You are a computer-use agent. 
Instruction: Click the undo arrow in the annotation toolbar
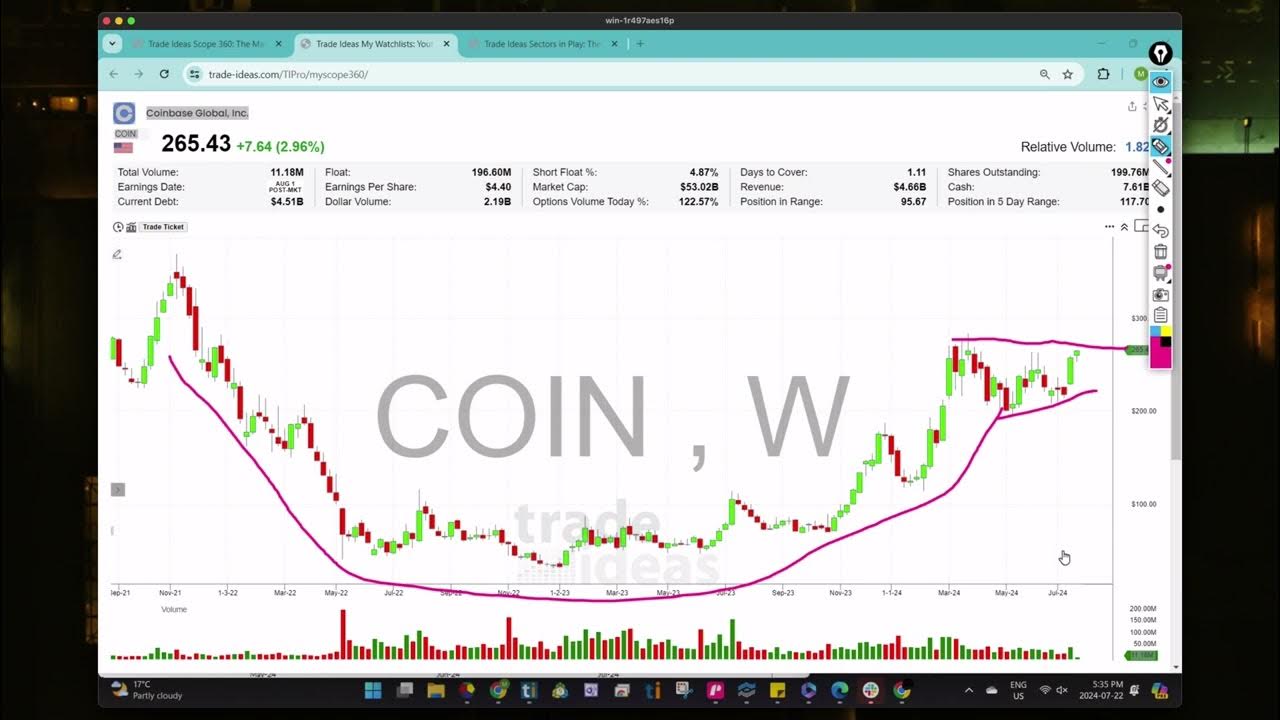[1160, 231]
